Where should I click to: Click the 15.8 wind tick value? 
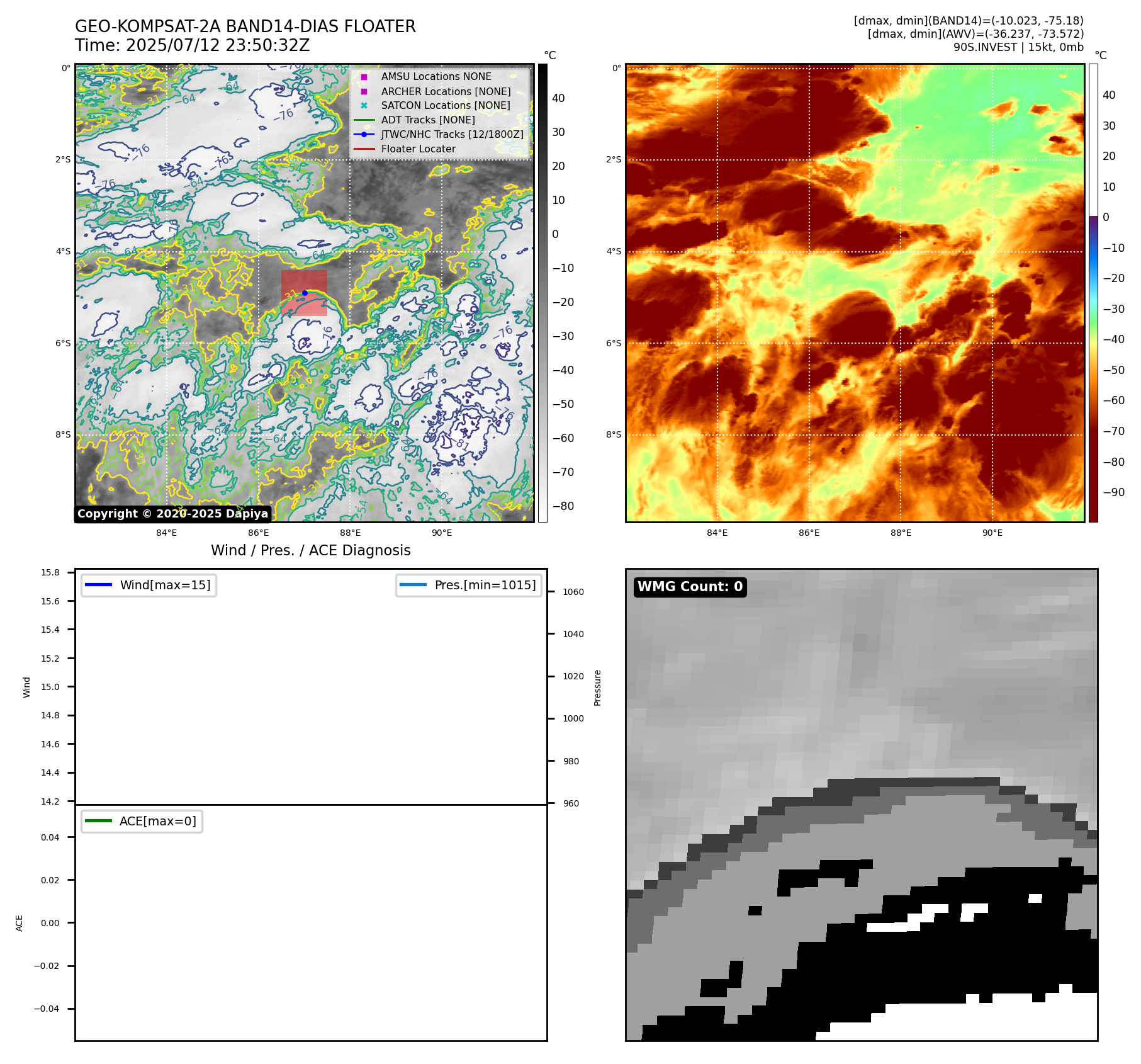50,572
